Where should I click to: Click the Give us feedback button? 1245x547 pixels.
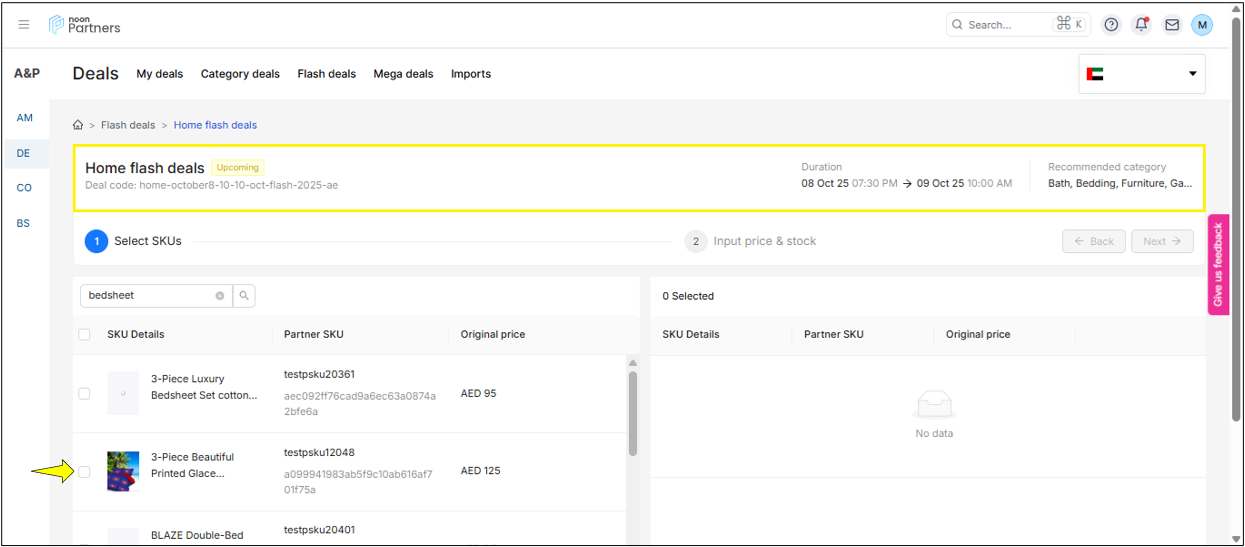click(1218, 265)
